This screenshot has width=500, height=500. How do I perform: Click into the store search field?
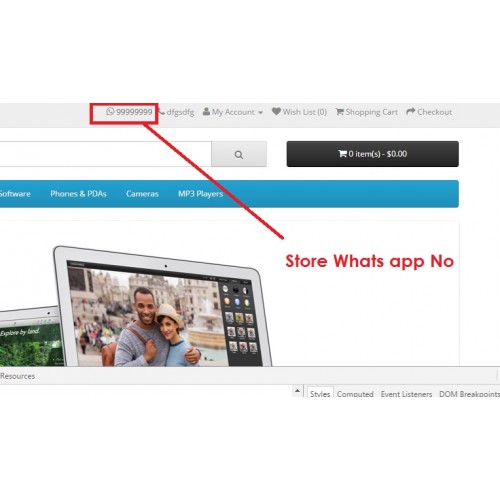pos(106,154)
